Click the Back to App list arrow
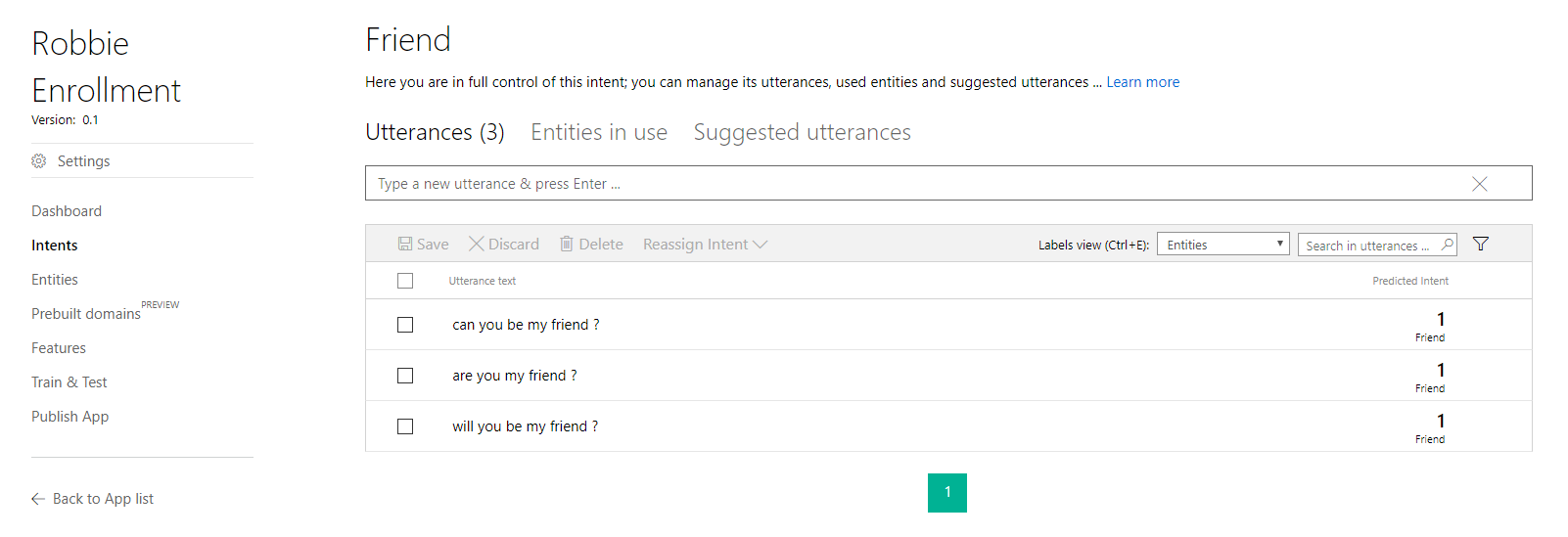This screenshot has height=537, width=1568. [x=38, y=499]
